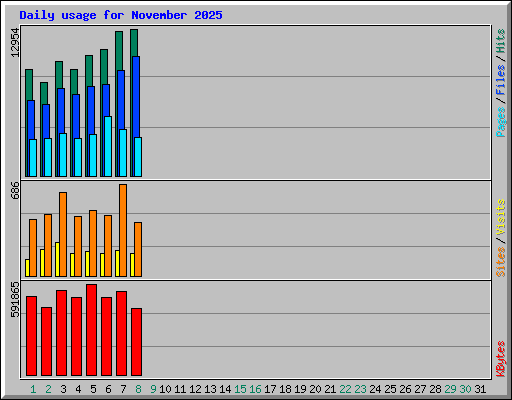
Task: Click the 686 visits axis value
Action: [15, 190]
